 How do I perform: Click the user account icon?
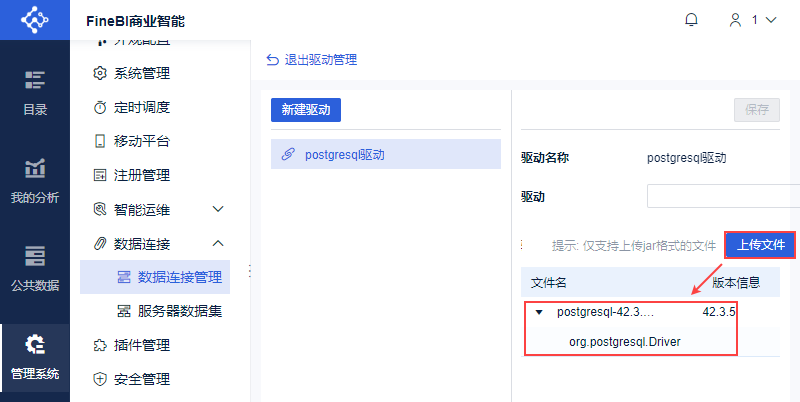point(735,20)
